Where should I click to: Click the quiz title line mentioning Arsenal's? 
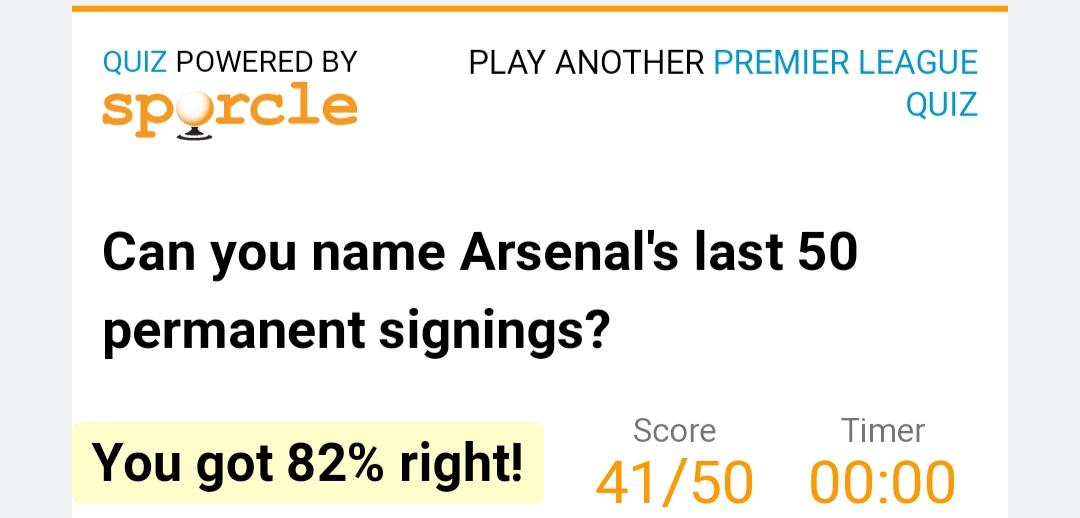pyautogui.click(x=480, y=252)
